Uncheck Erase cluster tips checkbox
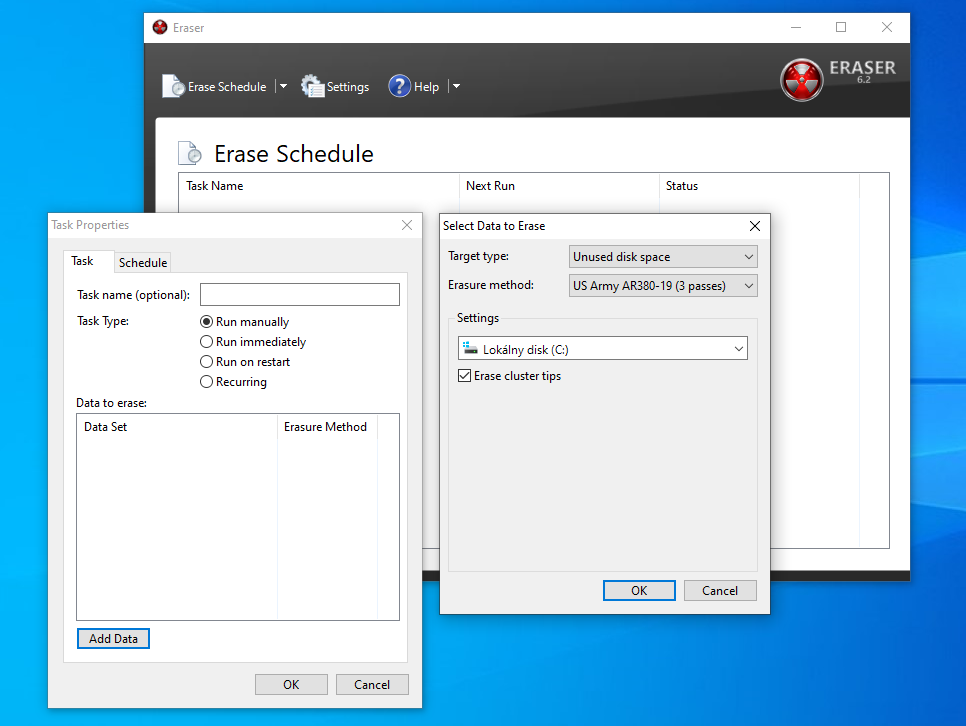966x726 pixels. click(x=464, y=376)
